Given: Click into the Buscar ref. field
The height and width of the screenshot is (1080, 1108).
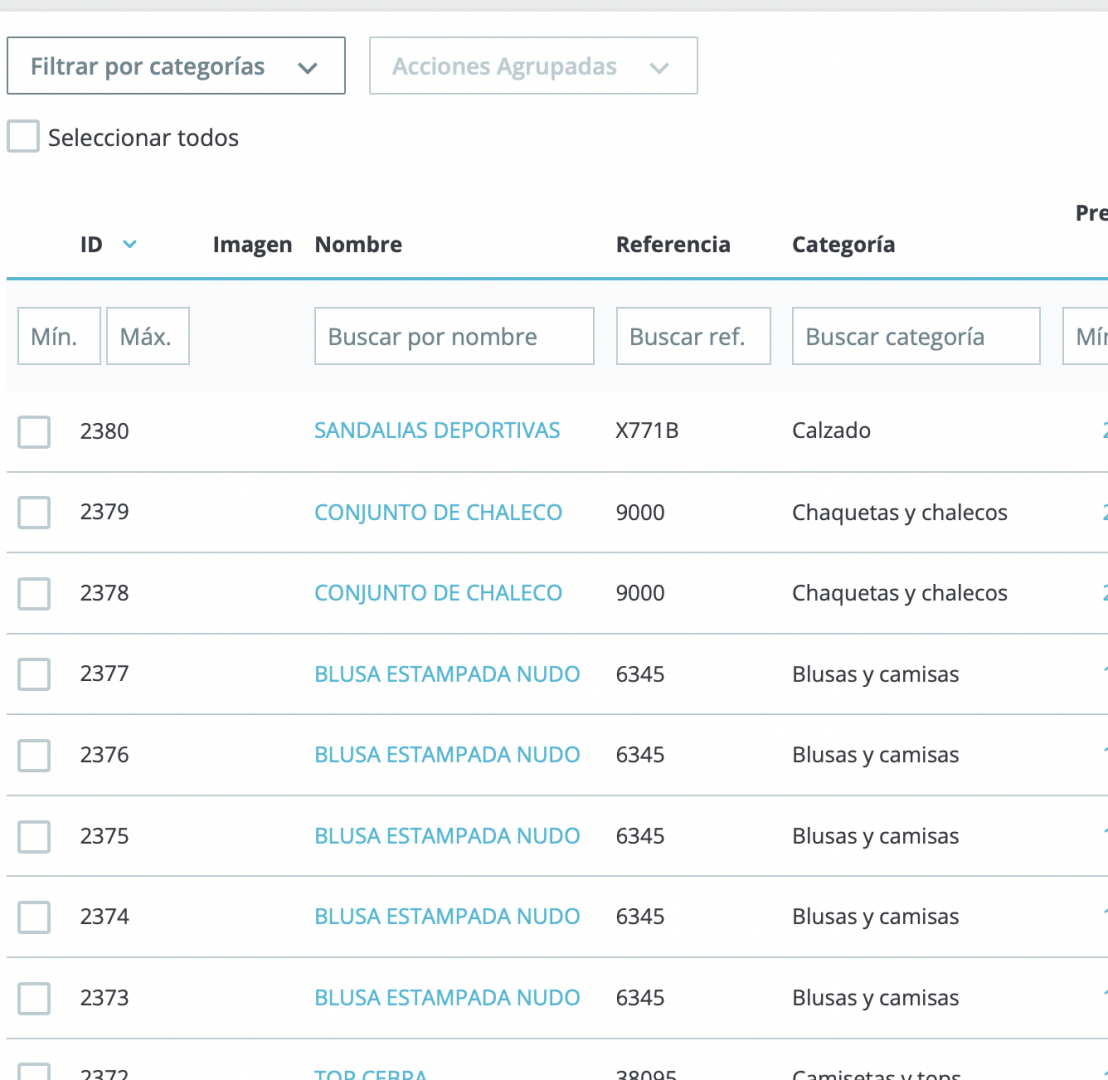Looking at the screenshot, I should click(x=693, y=336).
